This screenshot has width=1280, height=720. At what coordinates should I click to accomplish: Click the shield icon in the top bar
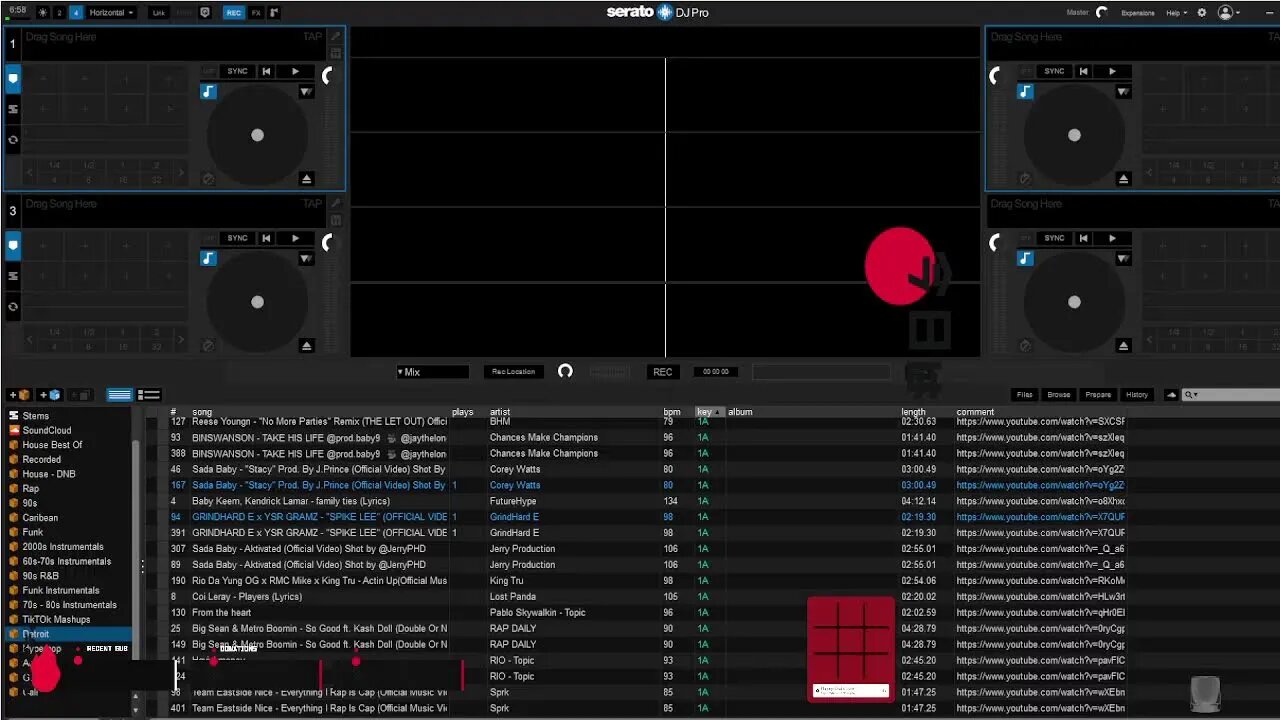(x=205, y=12)
